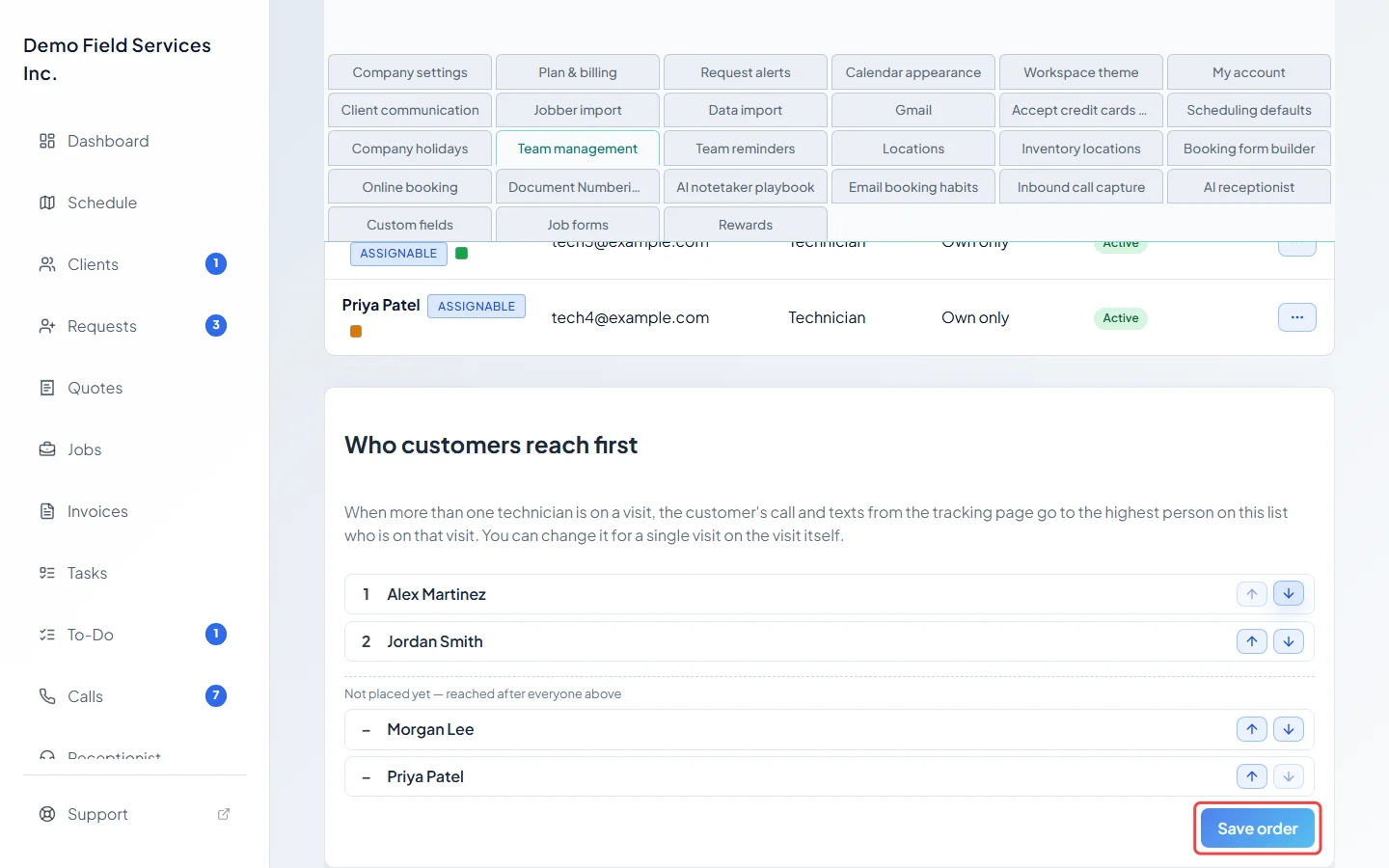Viewport: 1389px width, 868px height.
Task: Open the Team reminders tab
Action: coord(746,149)
